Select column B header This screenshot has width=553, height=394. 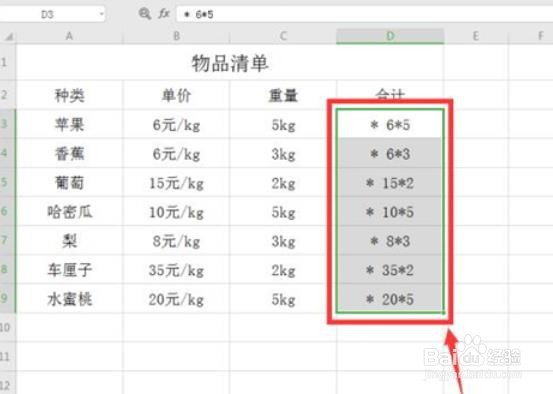coord(176,36)
